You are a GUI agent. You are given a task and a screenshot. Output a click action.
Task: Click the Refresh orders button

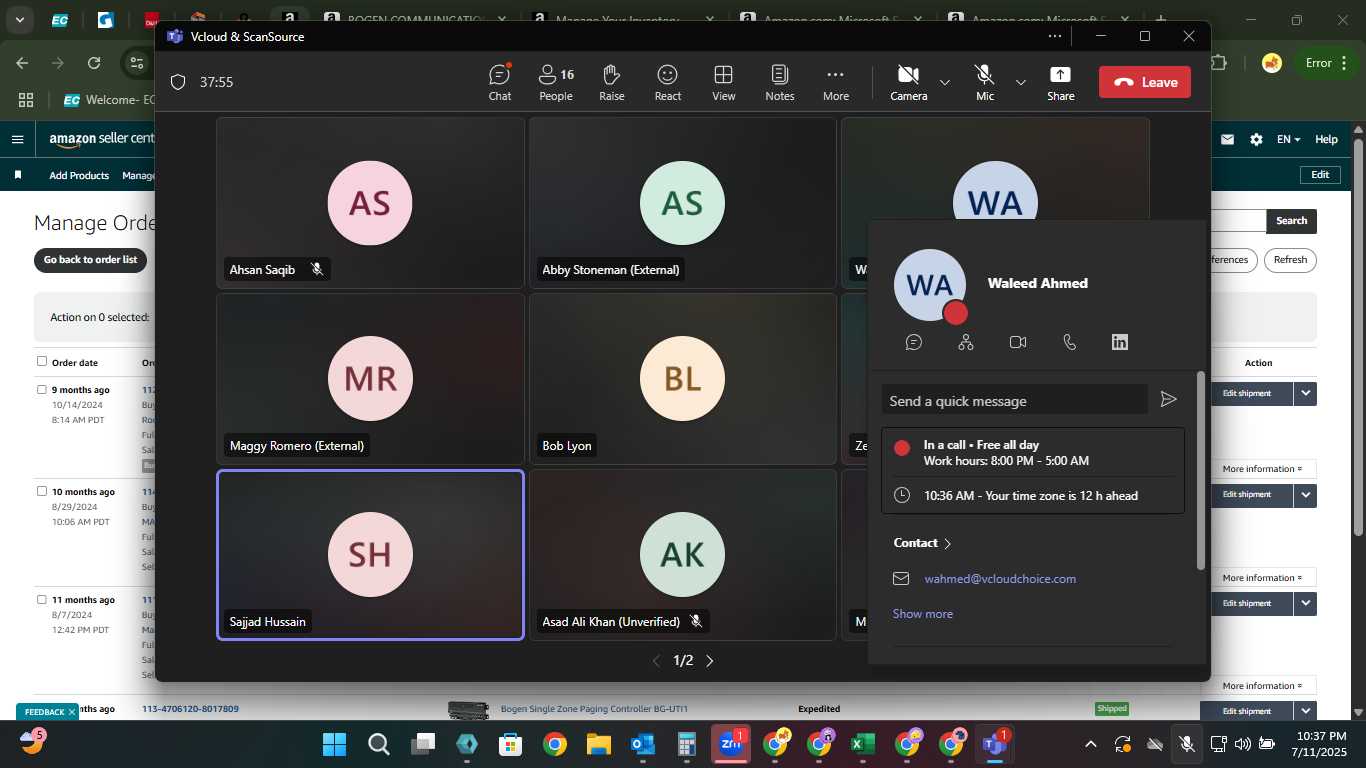pos(1290,260)
